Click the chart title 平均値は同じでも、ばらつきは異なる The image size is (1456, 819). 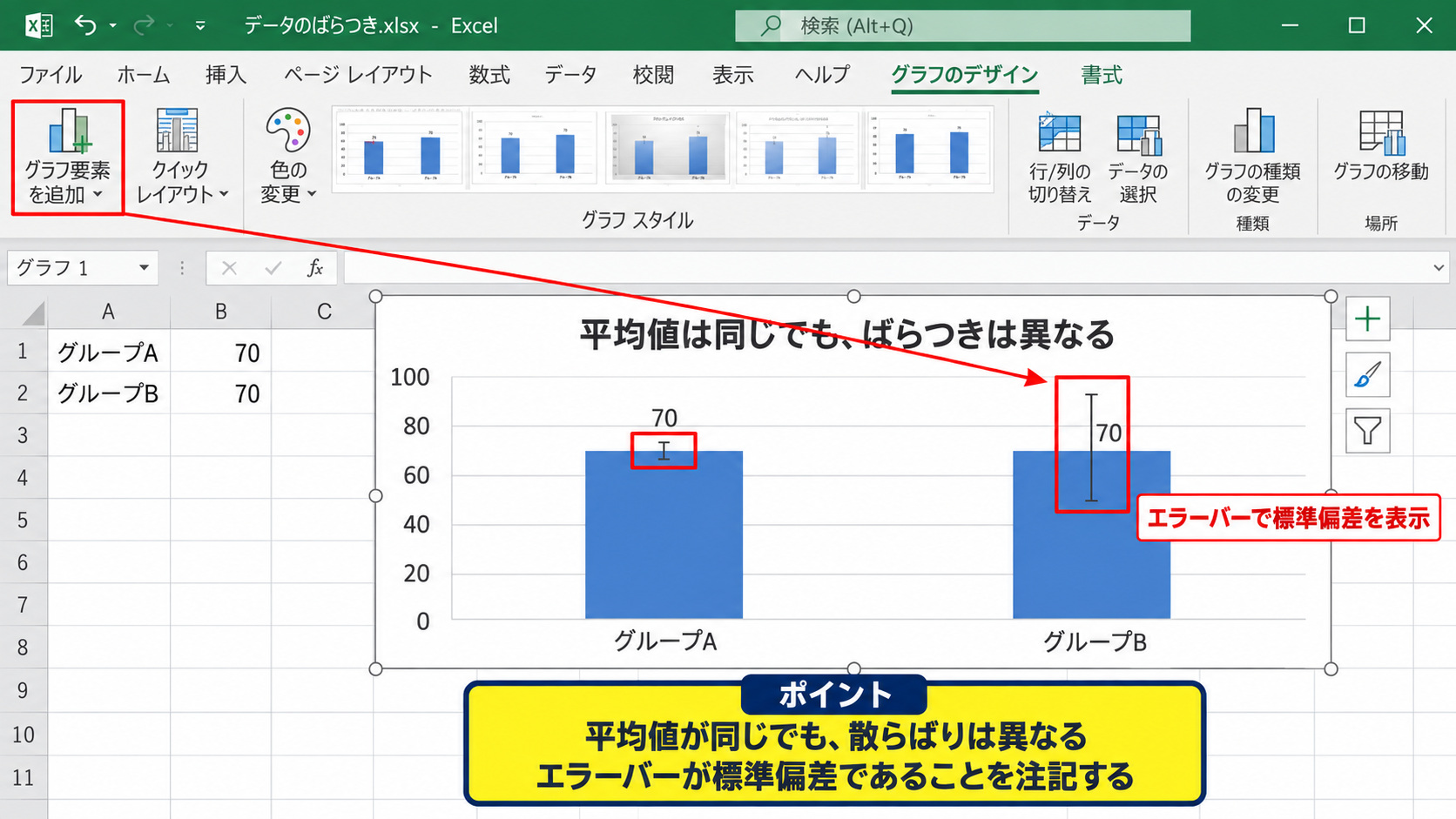coord(847,334)
